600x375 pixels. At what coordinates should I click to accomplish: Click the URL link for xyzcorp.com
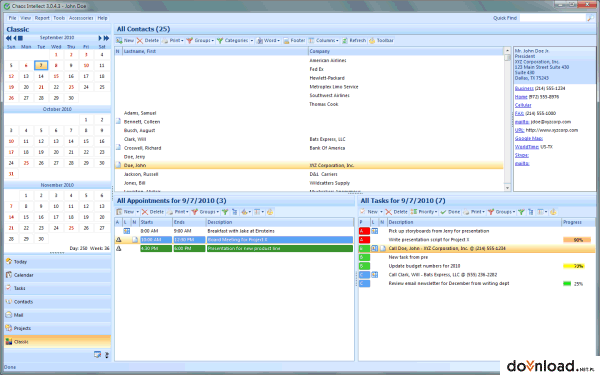tap(519, 130)
